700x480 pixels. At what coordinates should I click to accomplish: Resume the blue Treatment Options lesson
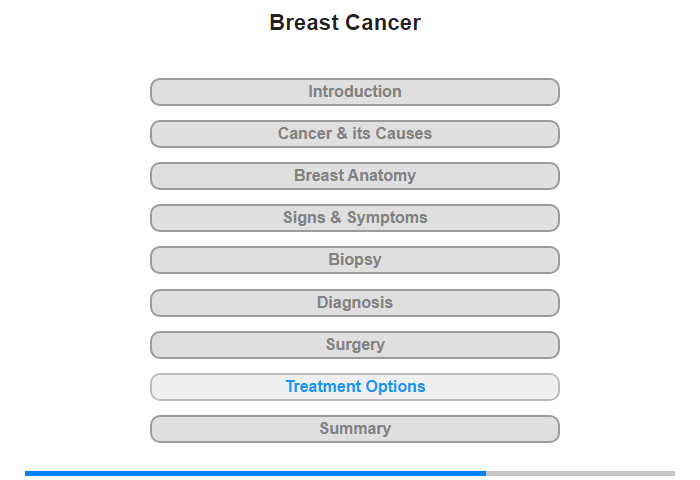[x=354, y=387]
